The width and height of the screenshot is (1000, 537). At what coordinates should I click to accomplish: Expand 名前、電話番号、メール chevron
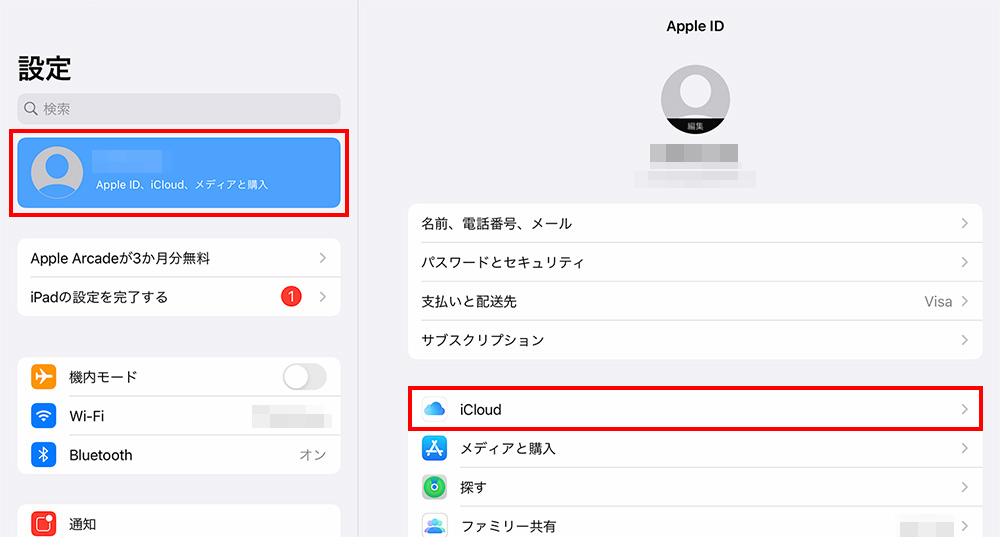pos(964,223)
